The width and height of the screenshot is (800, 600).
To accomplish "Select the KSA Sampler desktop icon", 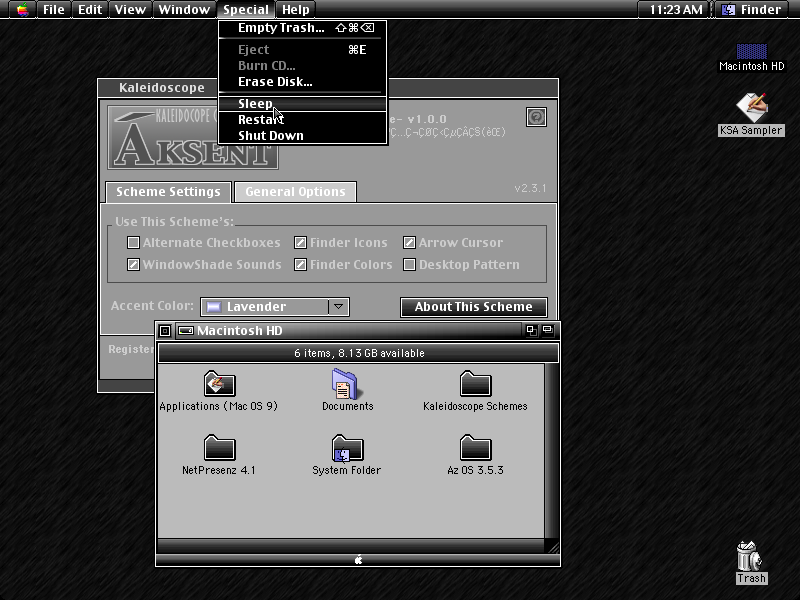I will 752,107.
